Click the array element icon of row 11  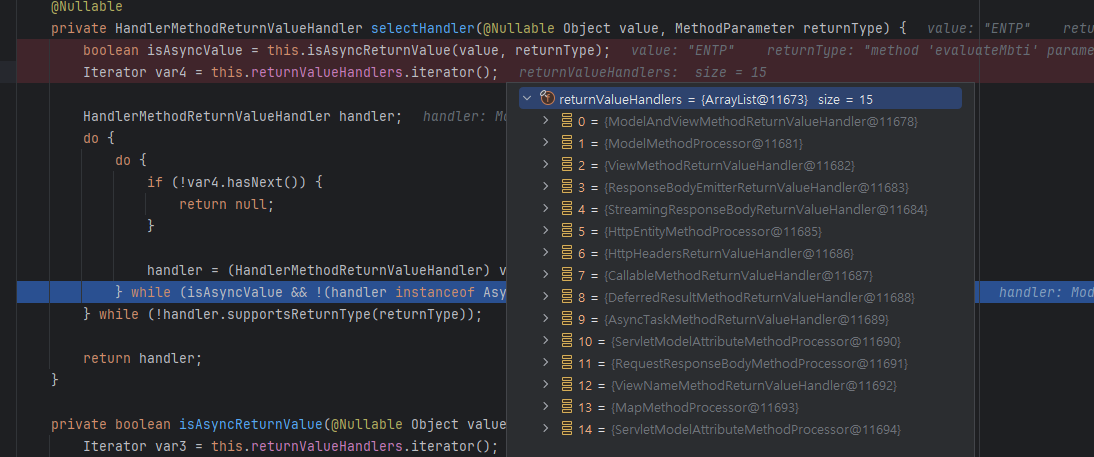pos(567,364)
